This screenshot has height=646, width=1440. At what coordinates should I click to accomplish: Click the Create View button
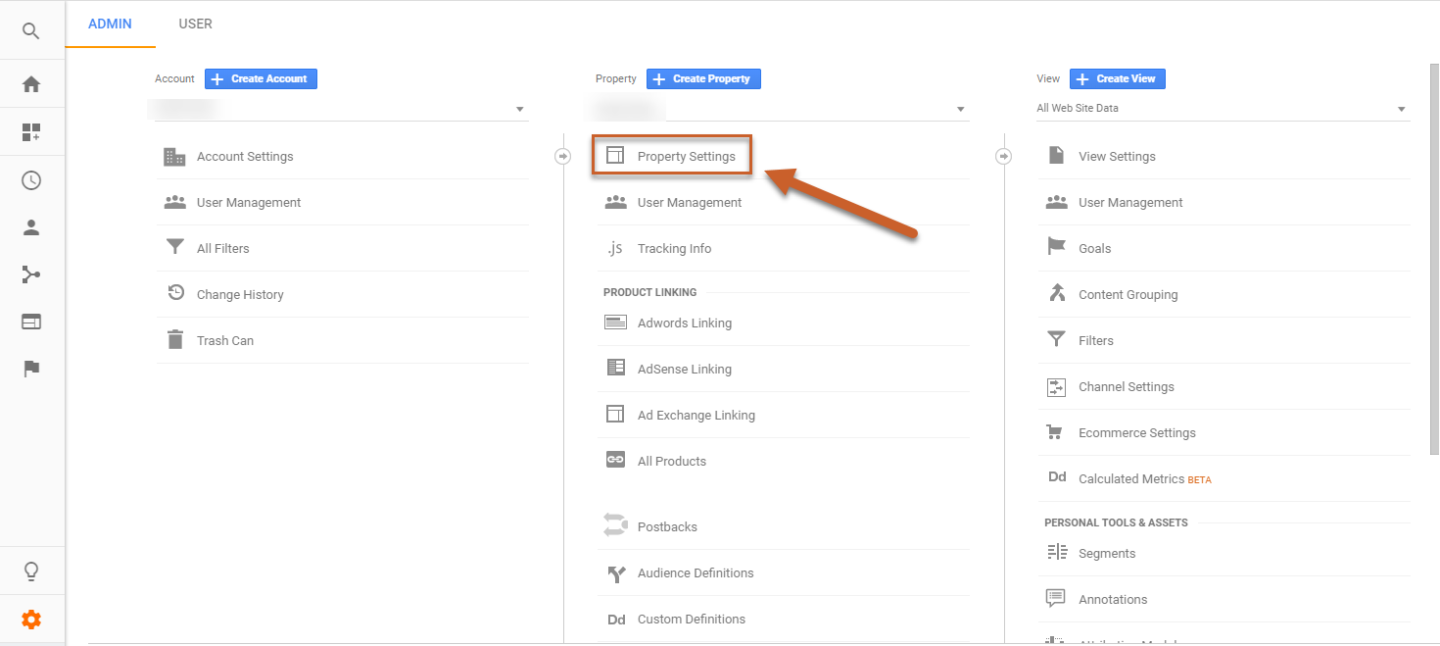[x=1117, y=79]
